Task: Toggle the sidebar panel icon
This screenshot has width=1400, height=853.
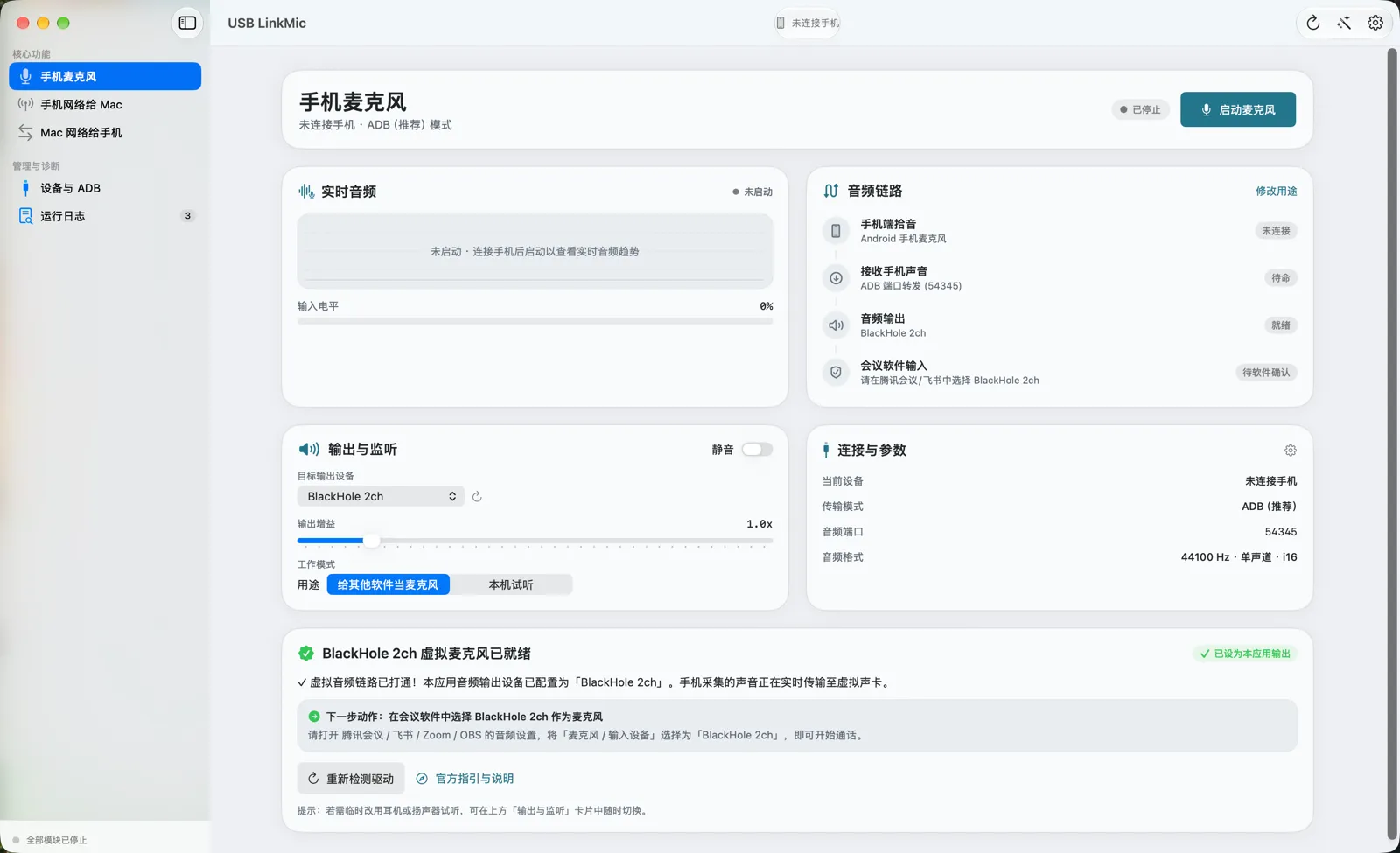Action: [187, 23]
